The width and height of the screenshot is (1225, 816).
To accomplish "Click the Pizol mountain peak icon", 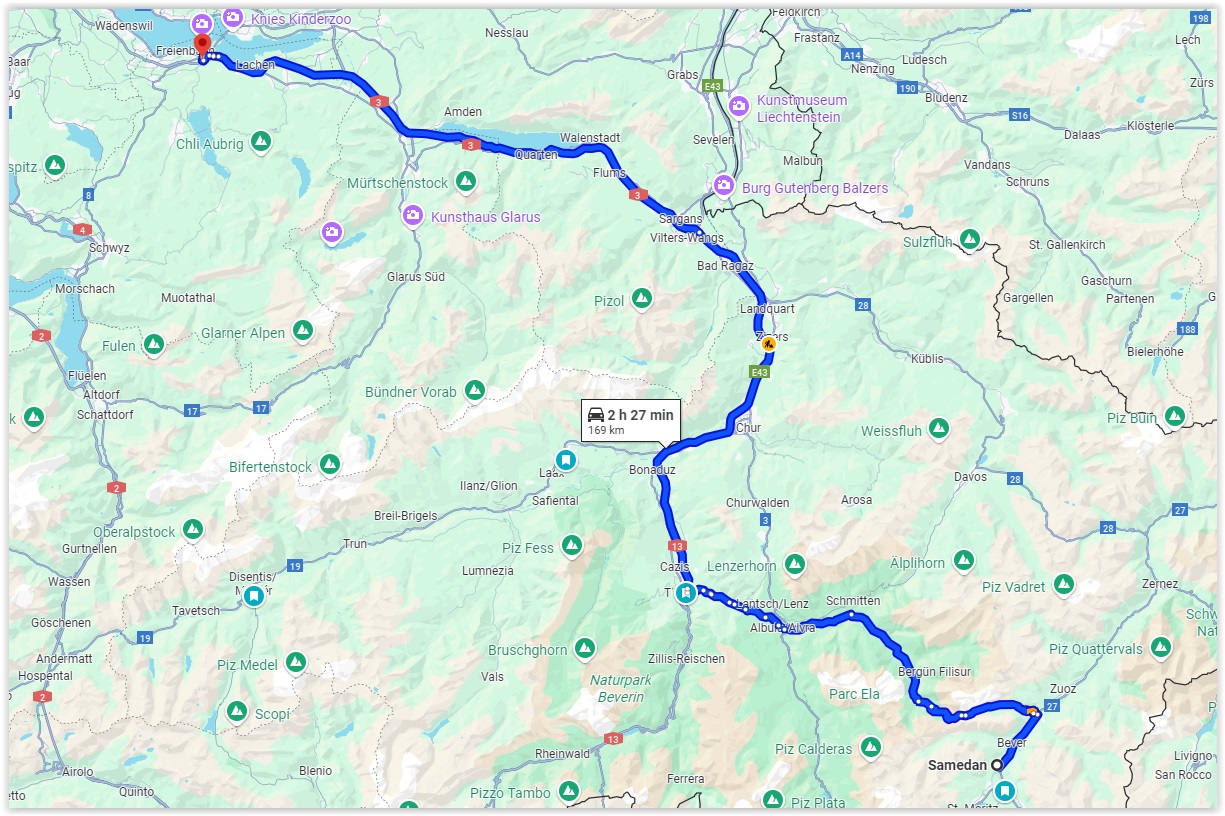I will tap(642, 298).
